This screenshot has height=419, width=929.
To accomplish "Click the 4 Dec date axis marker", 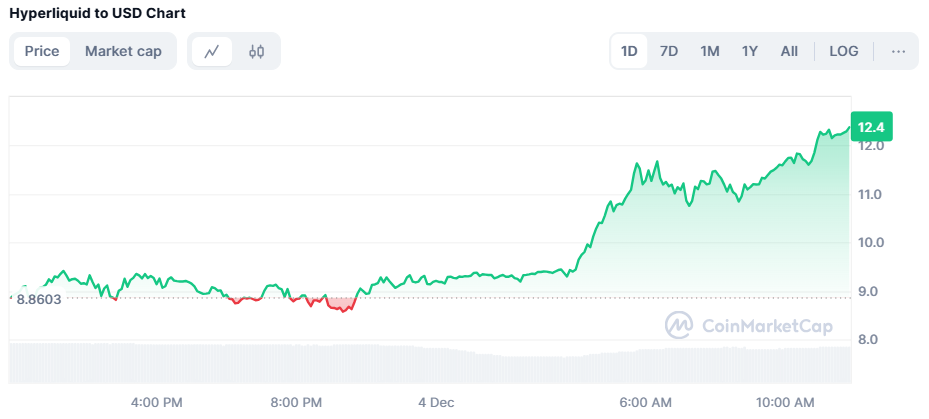I will tap(436, 402).
